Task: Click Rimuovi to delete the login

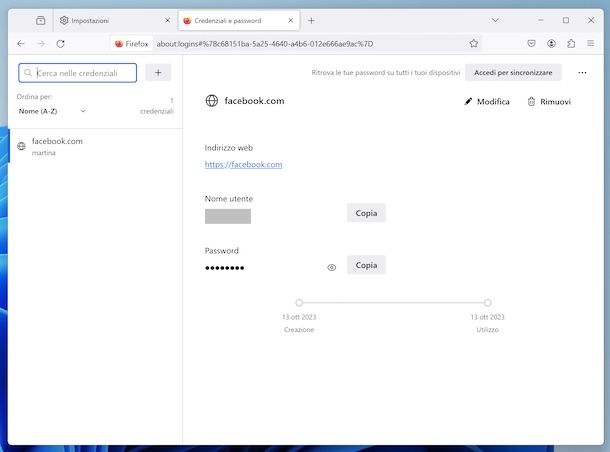Action: click(x=549, y=102)
